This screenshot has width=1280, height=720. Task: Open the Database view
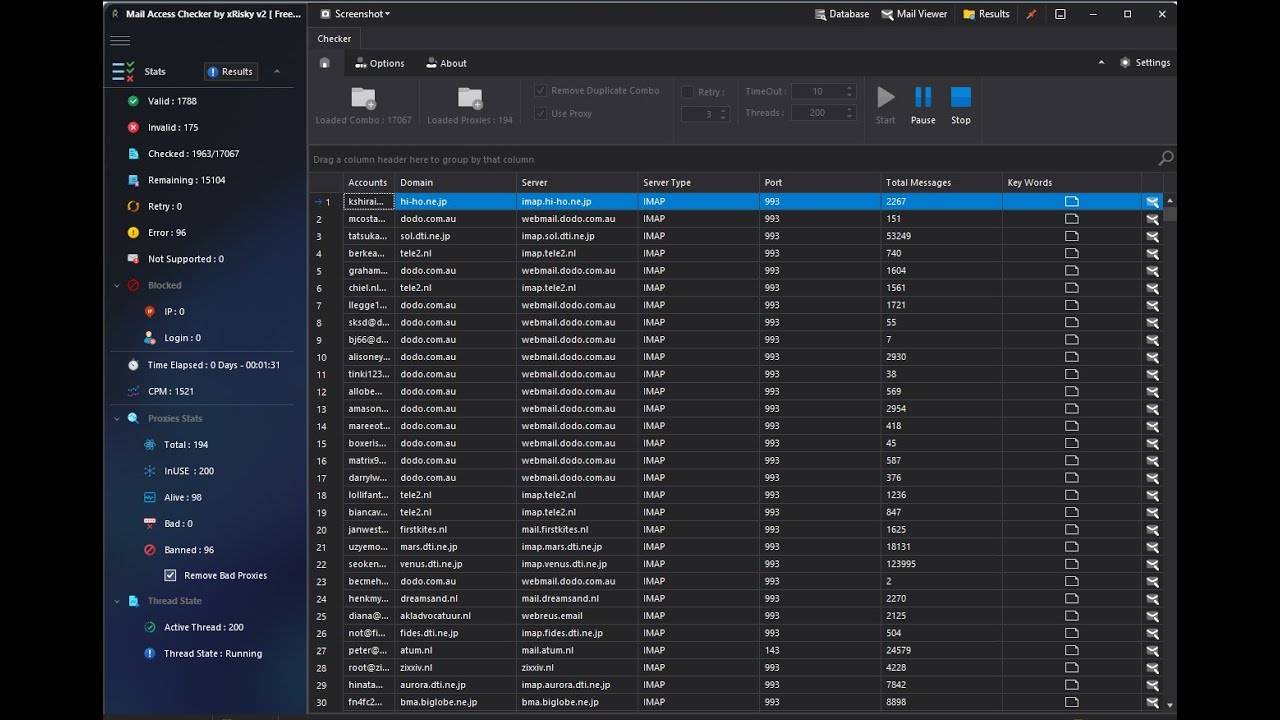pos(840,14)
